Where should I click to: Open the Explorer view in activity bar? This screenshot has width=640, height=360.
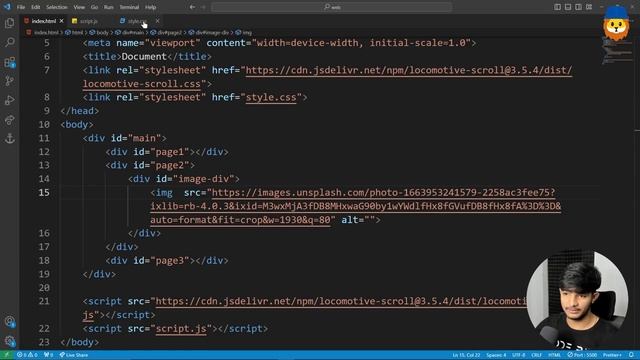[9, 23]
